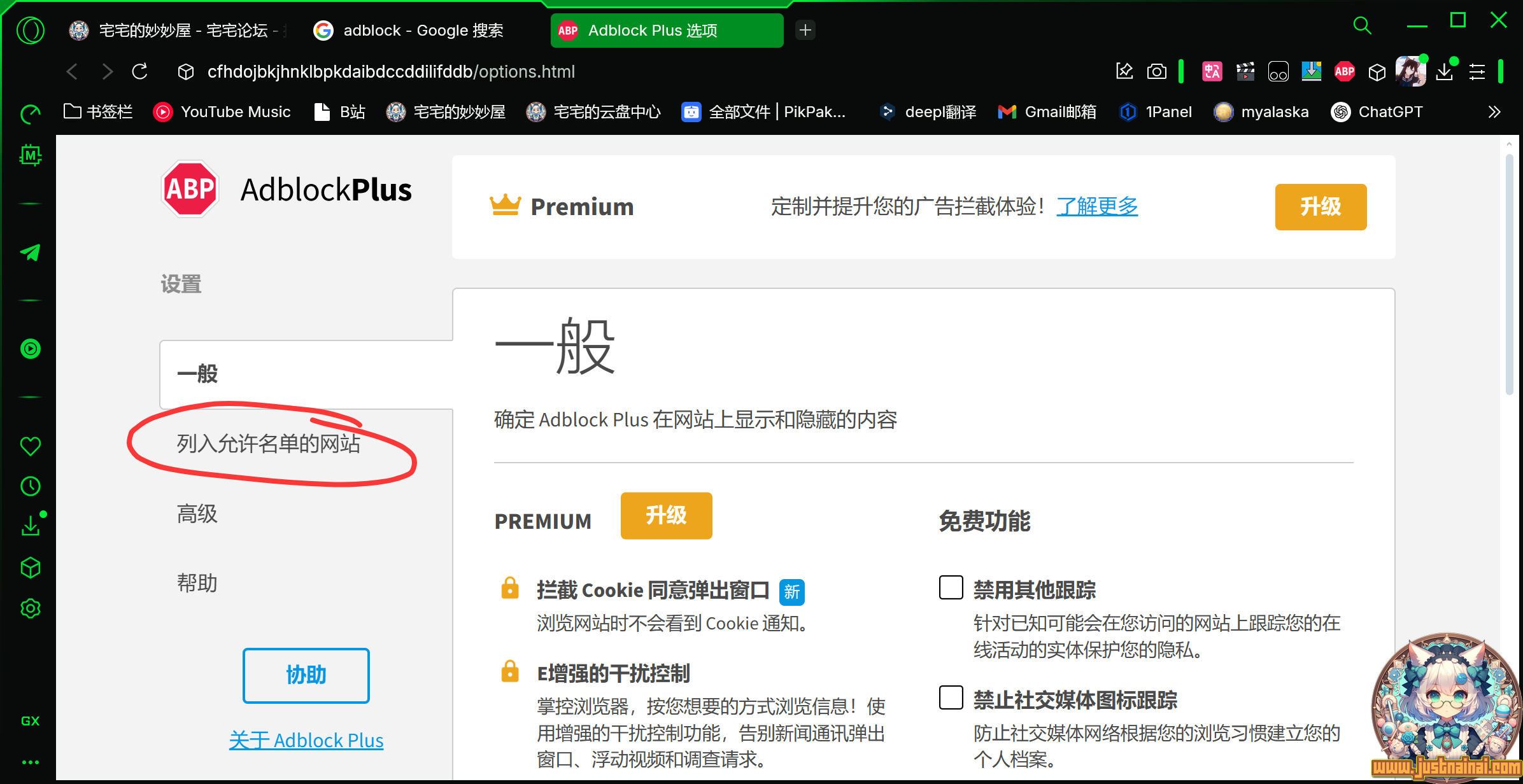Click the GX icon in the sidebar
The height and width of the screenshot is (784, 1523).
tap(31, 720)
